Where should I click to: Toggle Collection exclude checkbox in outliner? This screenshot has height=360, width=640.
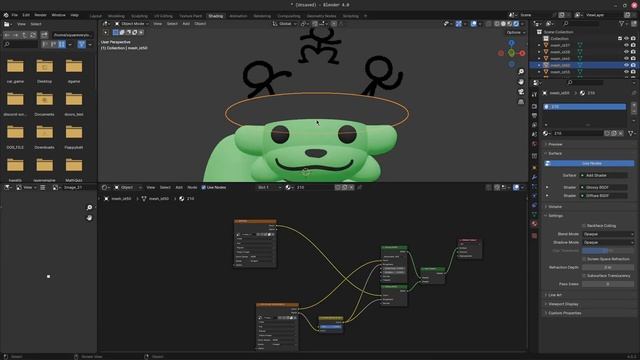620,38
